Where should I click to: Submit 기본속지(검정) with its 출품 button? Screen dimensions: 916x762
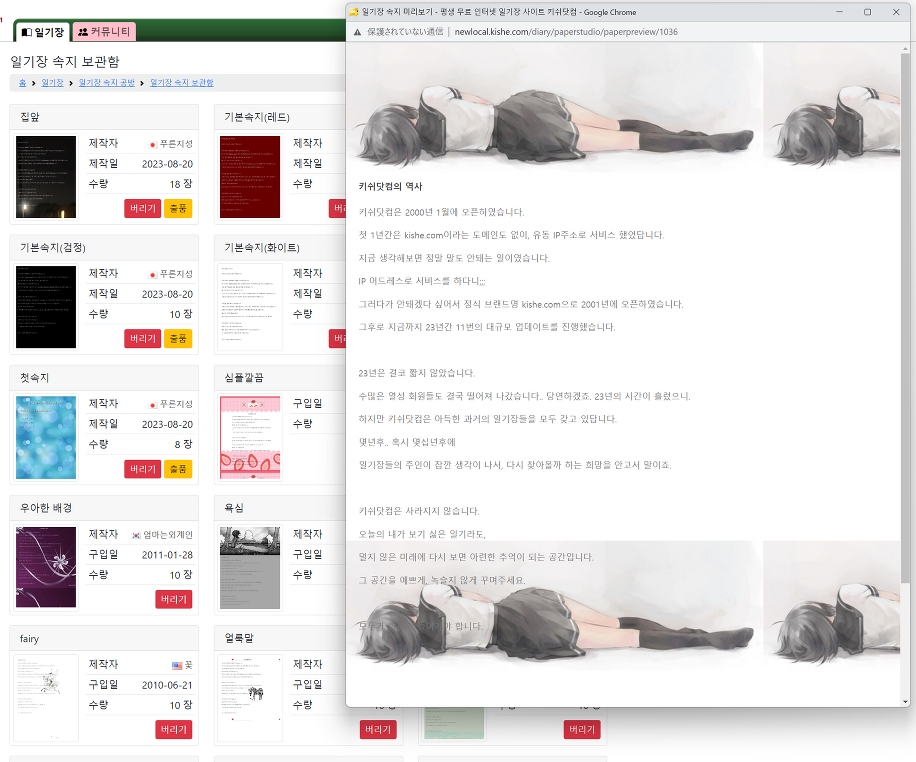click(x=178, y=339)
